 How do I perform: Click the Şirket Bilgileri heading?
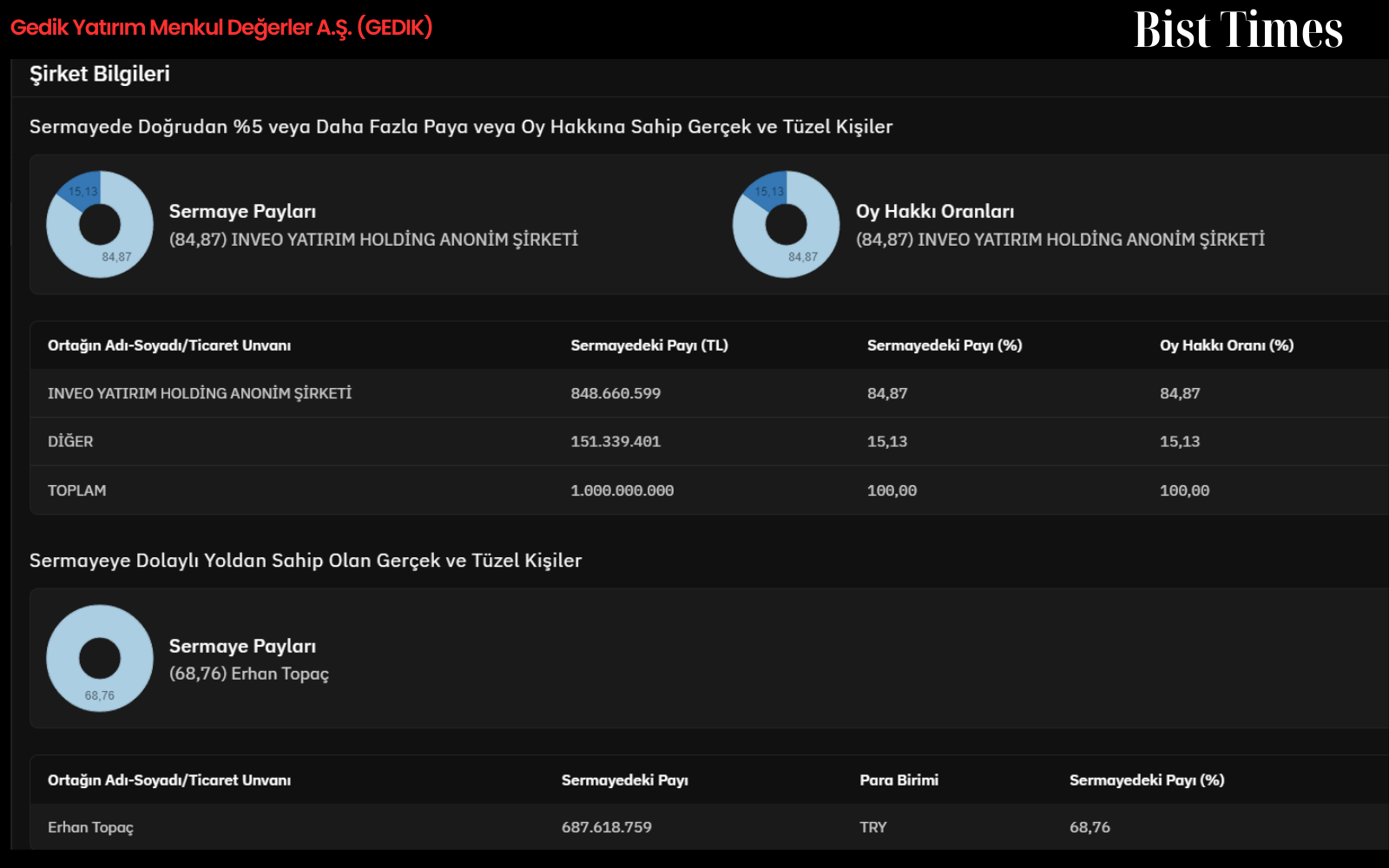pos(100,74)
